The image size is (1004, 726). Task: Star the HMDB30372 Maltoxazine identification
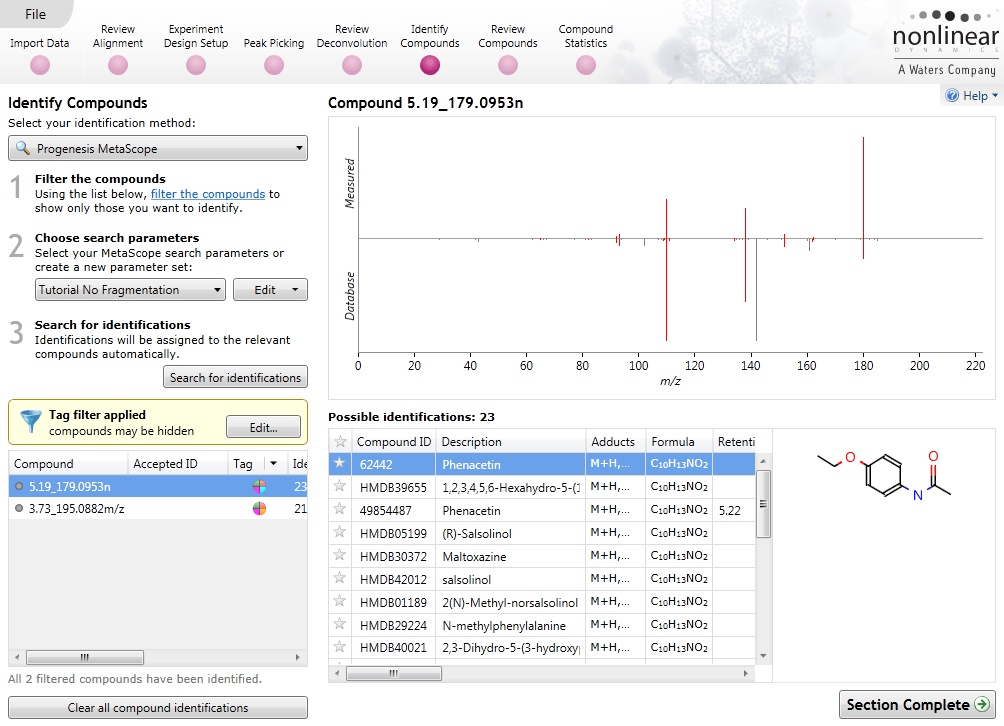pos(340,556)
